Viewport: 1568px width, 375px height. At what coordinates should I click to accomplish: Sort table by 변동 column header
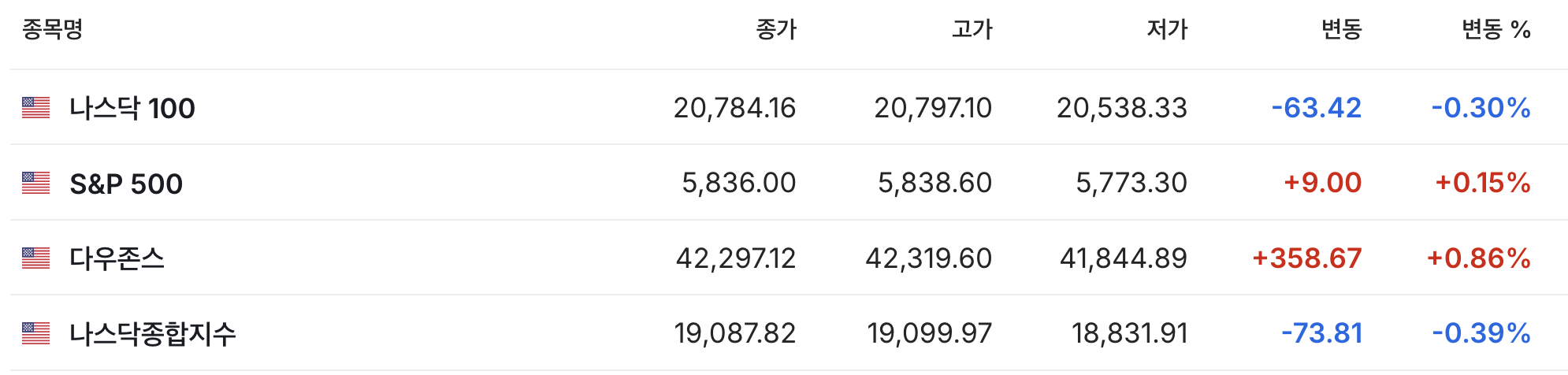(x=1341, y=29)
